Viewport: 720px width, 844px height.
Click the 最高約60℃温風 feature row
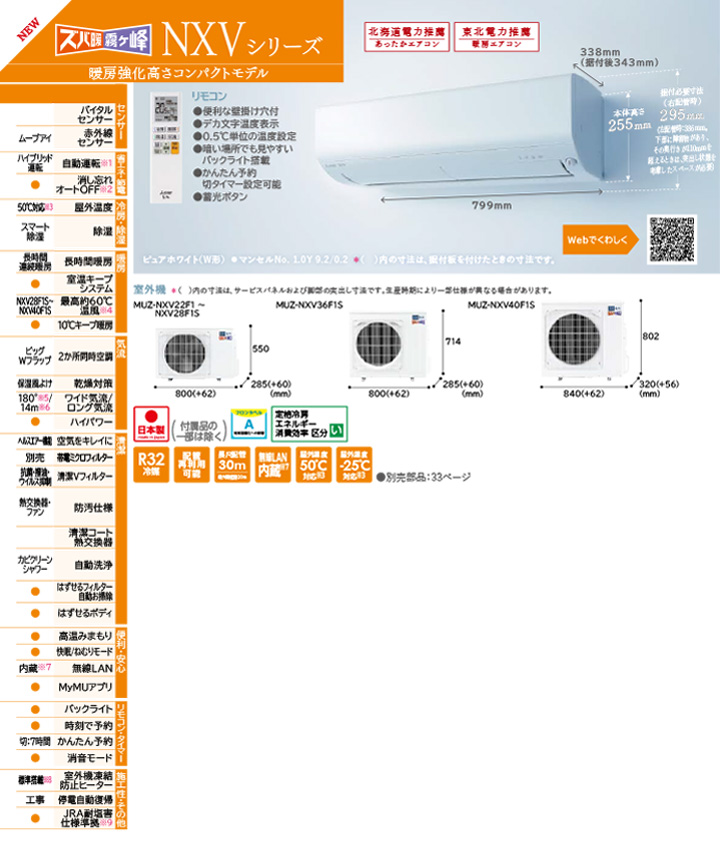pos(66,306)
